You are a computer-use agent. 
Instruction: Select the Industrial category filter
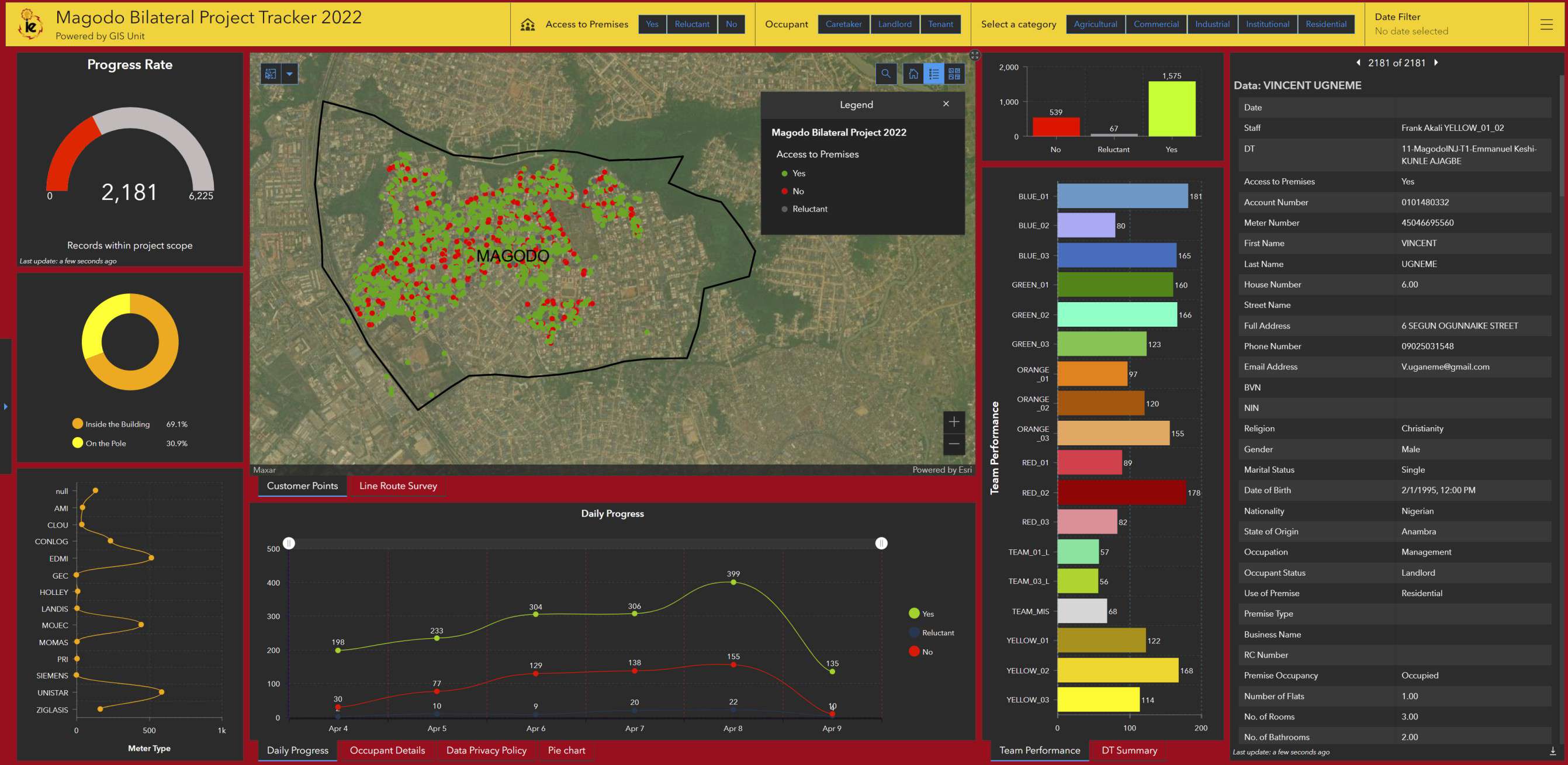click(x=1212, y=25)
